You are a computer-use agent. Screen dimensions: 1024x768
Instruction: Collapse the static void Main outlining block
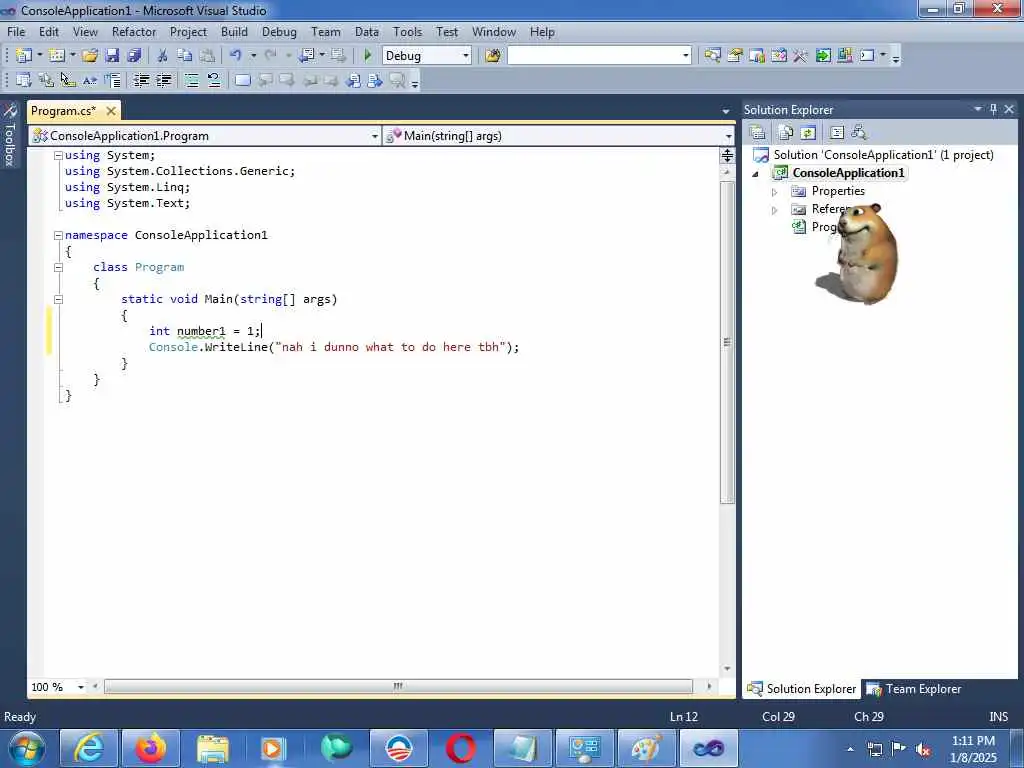[x=58, y=299]
